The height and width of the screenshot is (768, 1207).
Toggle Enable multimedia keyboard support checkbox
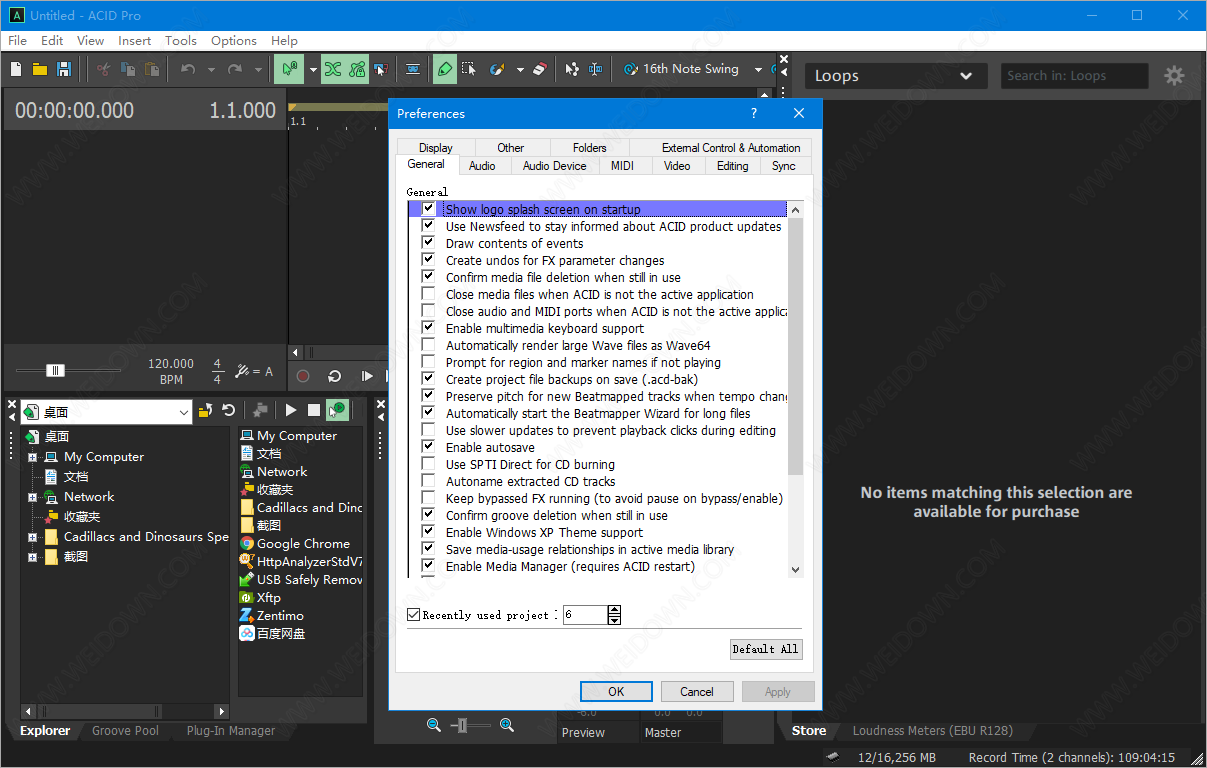tap(428, 328)
